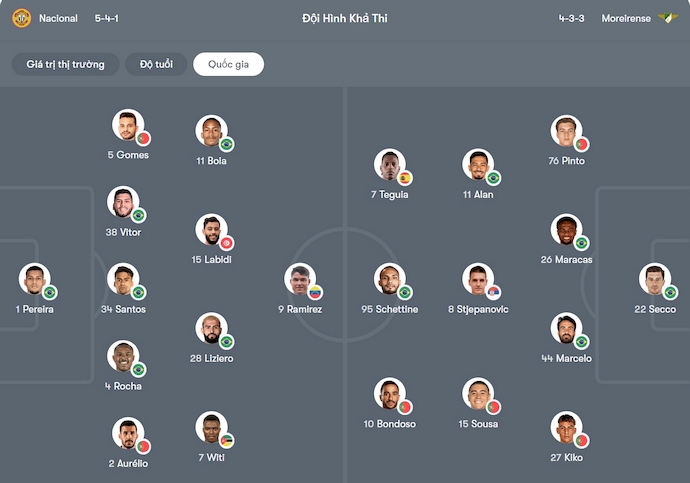Open goalkeeper Secco's player photo
Screen dimensions: 690x483
point(654,279)
